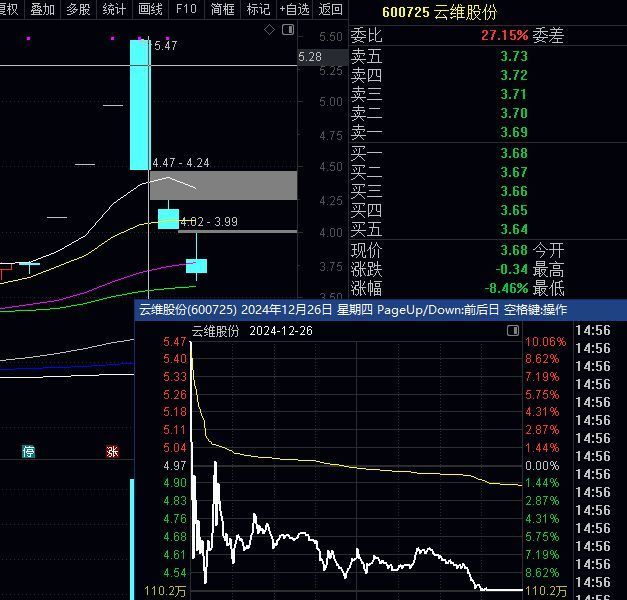Image resolution: width=627 pixels, height=600 pixels.
Task: Click the 今开 label
Action: pos(548,250)
